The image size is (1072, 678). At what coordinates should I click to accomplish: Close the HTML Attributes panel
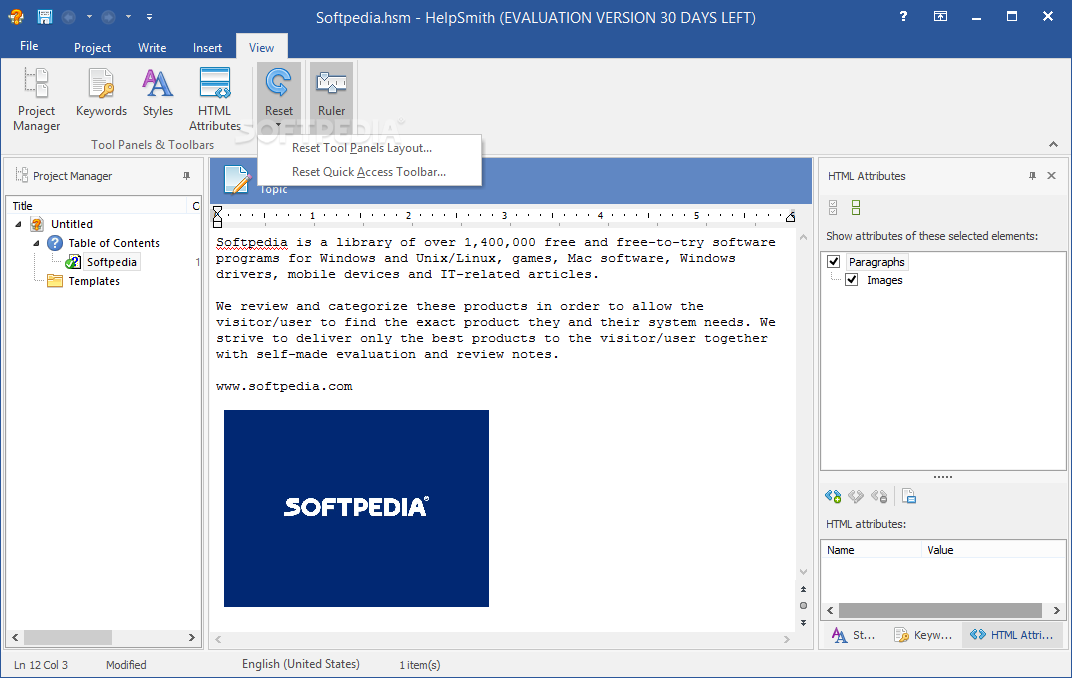1051,176
